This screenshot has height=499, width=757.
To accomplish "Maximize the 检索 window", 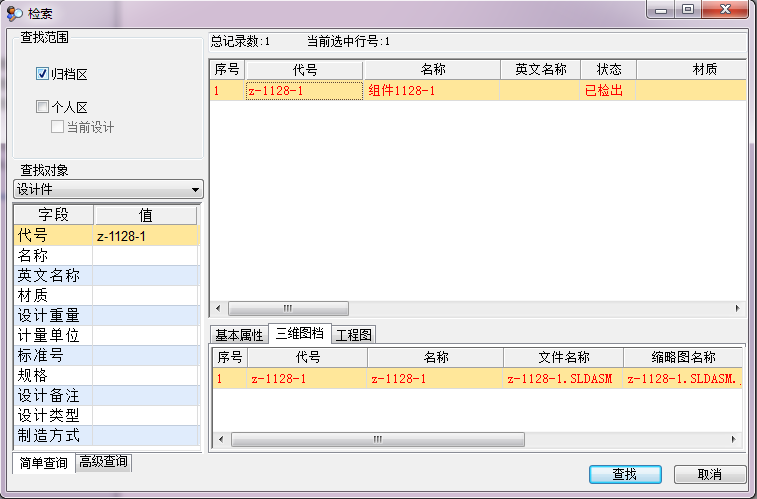I will coord(688,9).
